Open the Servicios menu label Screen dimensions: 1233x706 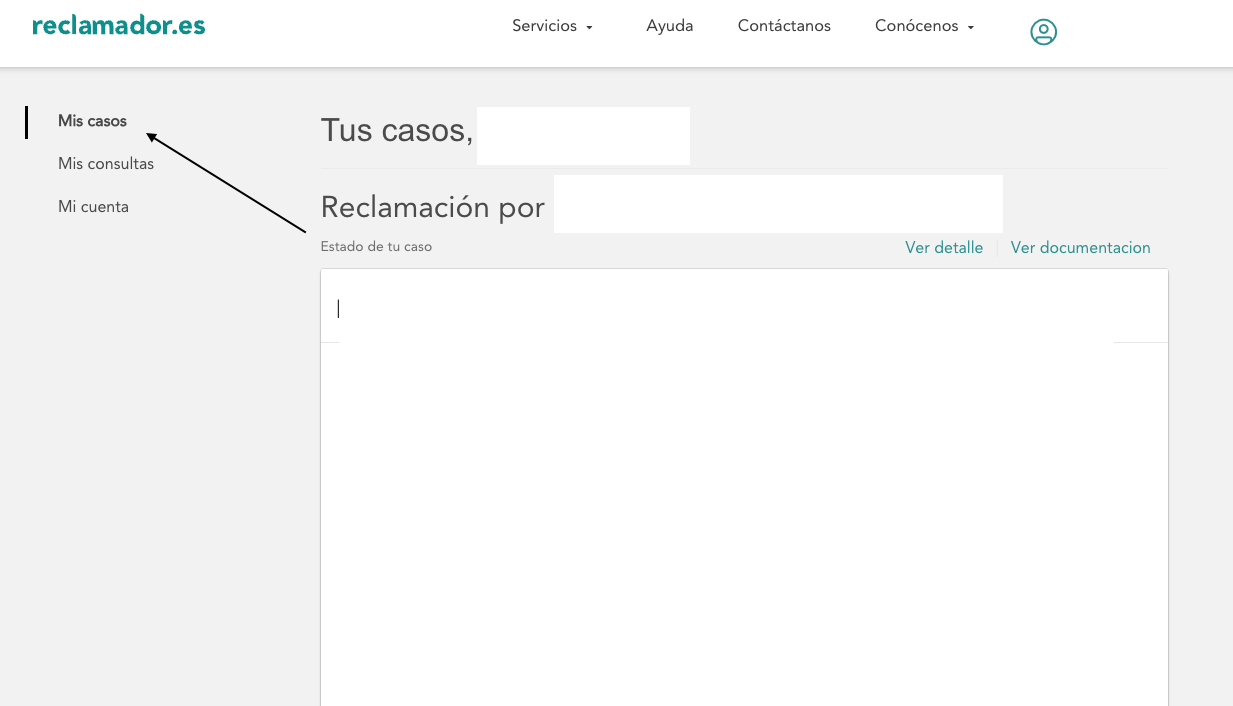[544, 26]
